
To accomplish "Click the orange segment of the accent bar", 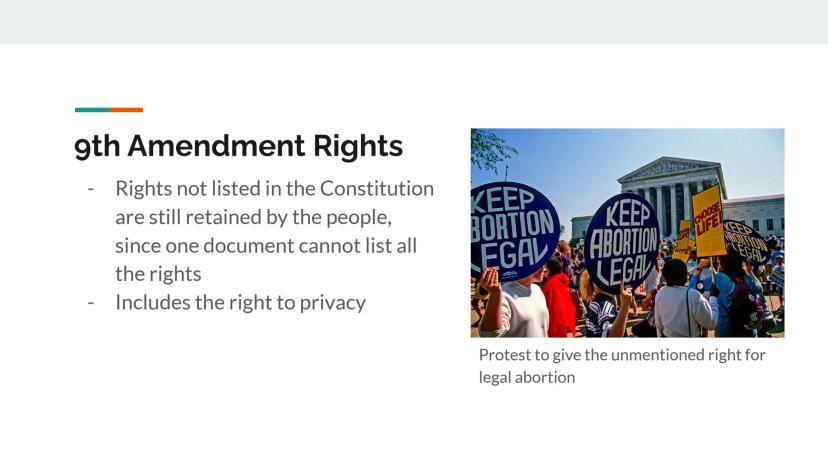I will 126,110.
